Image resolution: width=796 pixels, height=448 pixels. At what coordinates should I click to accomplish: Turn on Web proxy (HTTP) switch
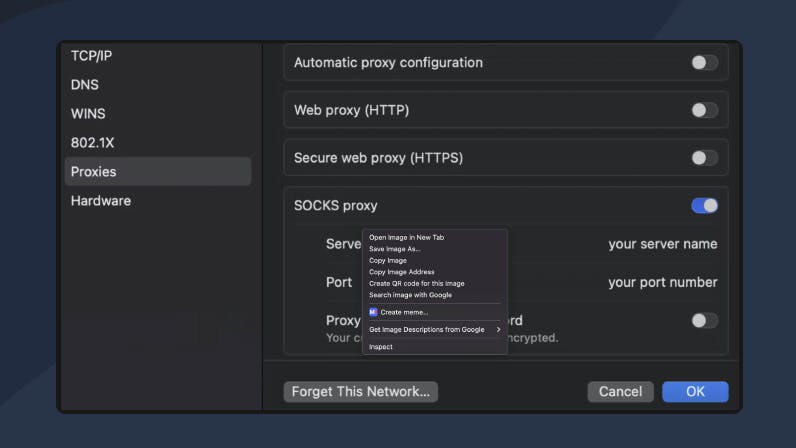point(704,110)
